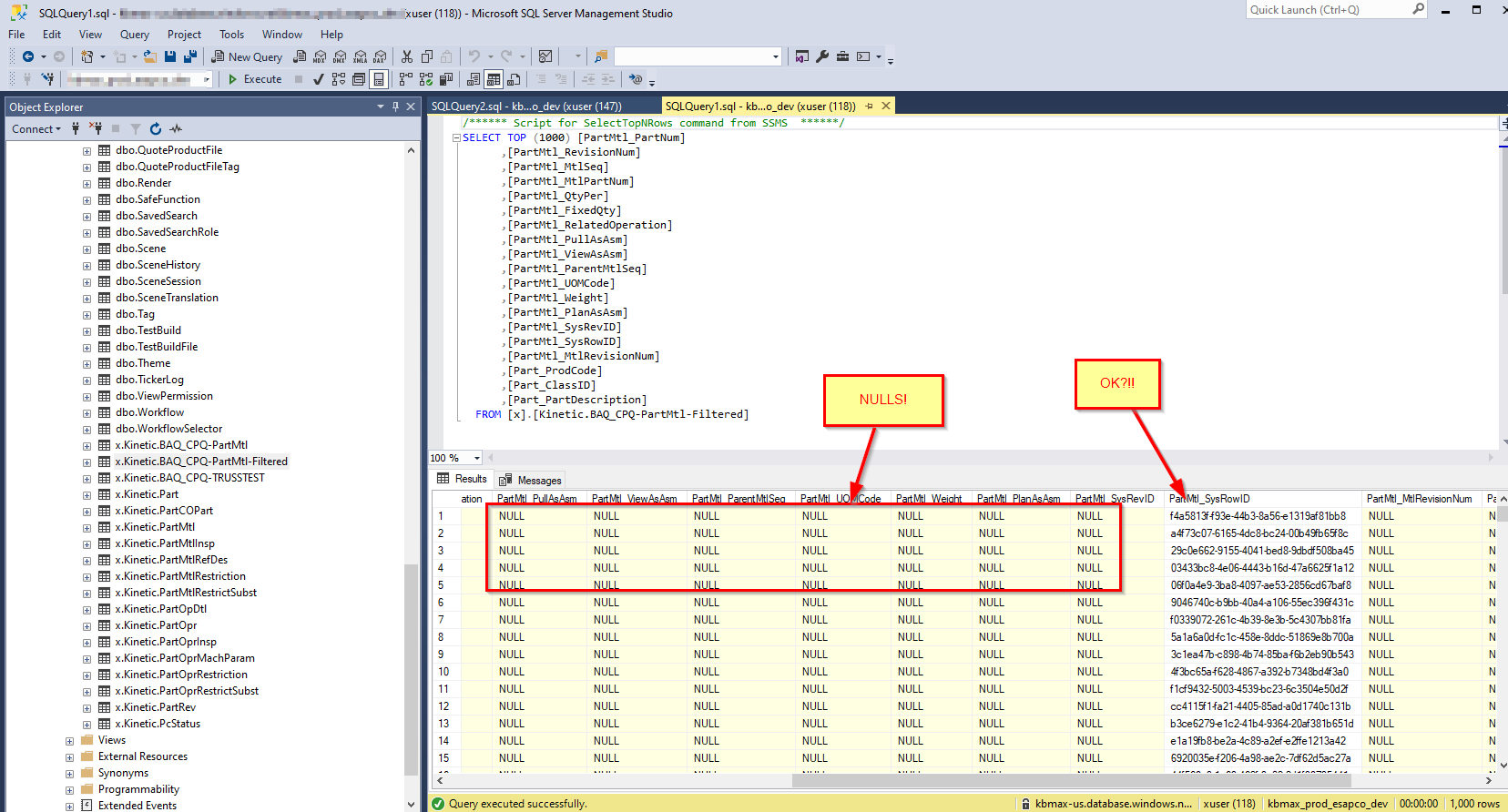
Task: Expand the x.Kinetic.PartMtl table node
Action: tap(87, 528)
